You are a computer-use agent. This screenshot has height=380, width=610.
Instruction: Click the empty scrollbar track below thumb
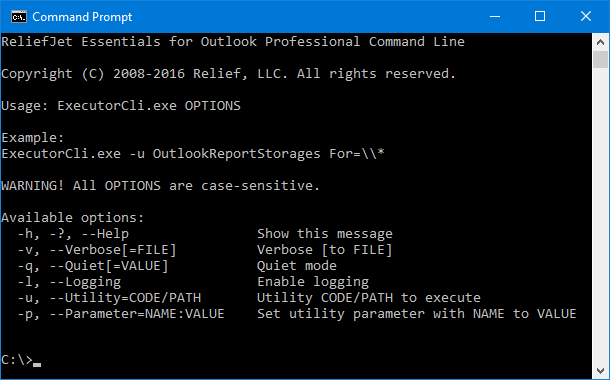600,216
